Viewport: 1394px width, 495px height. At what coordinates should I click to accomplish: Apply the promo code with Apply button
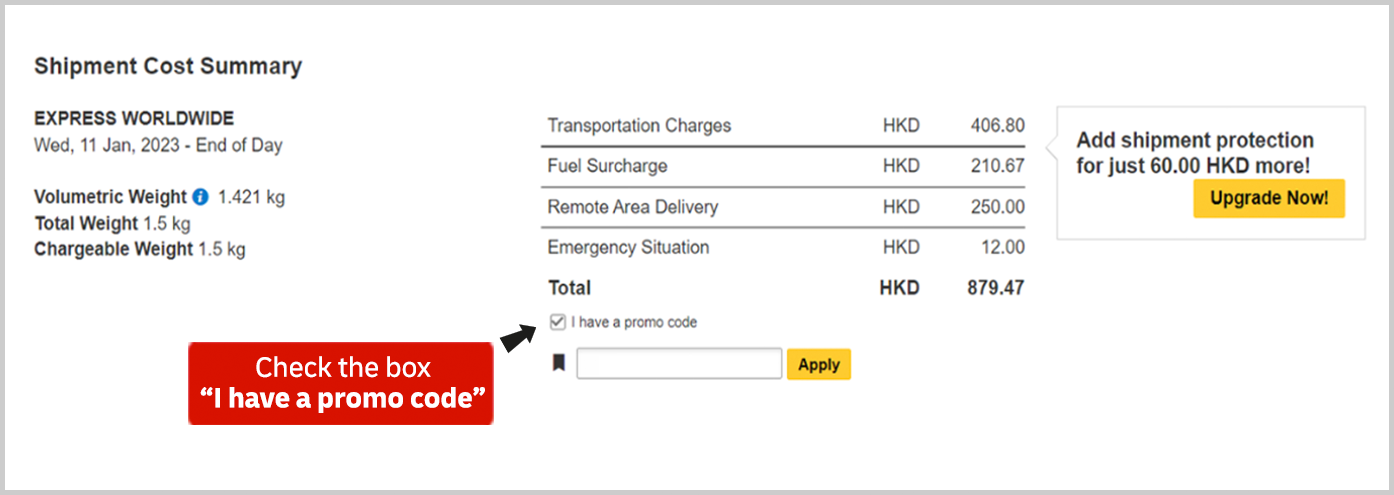pyautogui.click(x=819, y=364)
